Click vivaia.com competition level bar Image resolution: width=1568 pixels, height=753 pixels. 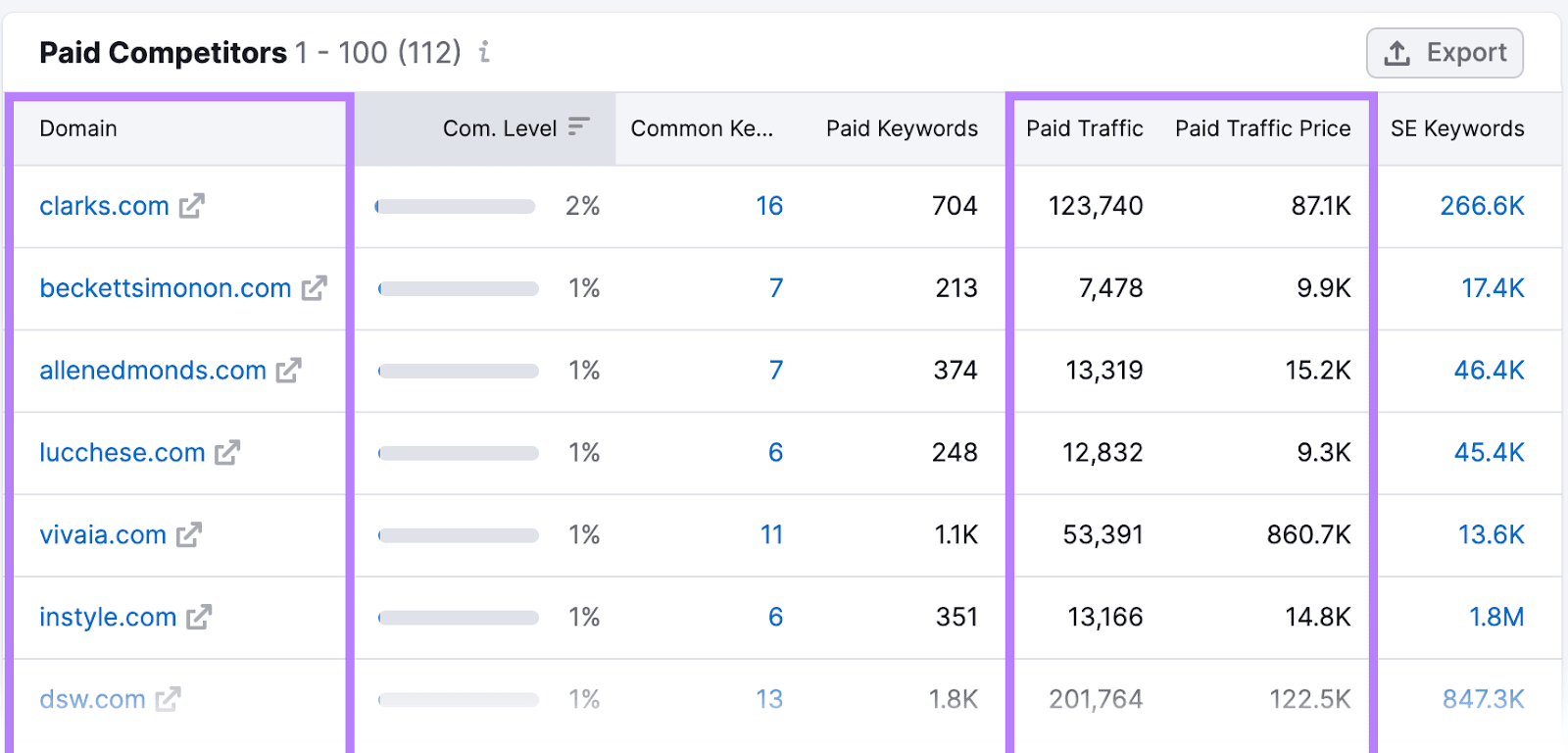pos(459,536)
